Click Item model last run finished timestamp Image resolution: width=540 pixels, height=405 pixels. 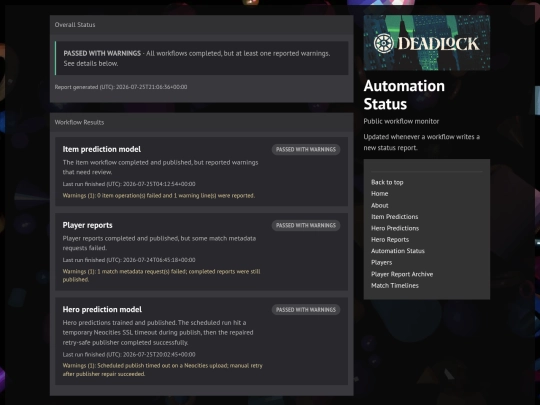click(129, 184)
